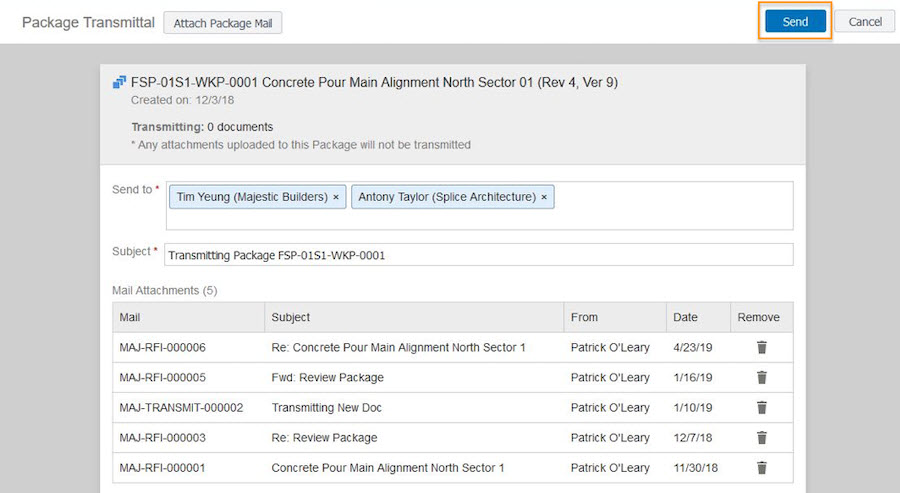Cancel the package transmittal
Image resolution: width=900 pixels, height=493 pixels.
pos(864,22)
